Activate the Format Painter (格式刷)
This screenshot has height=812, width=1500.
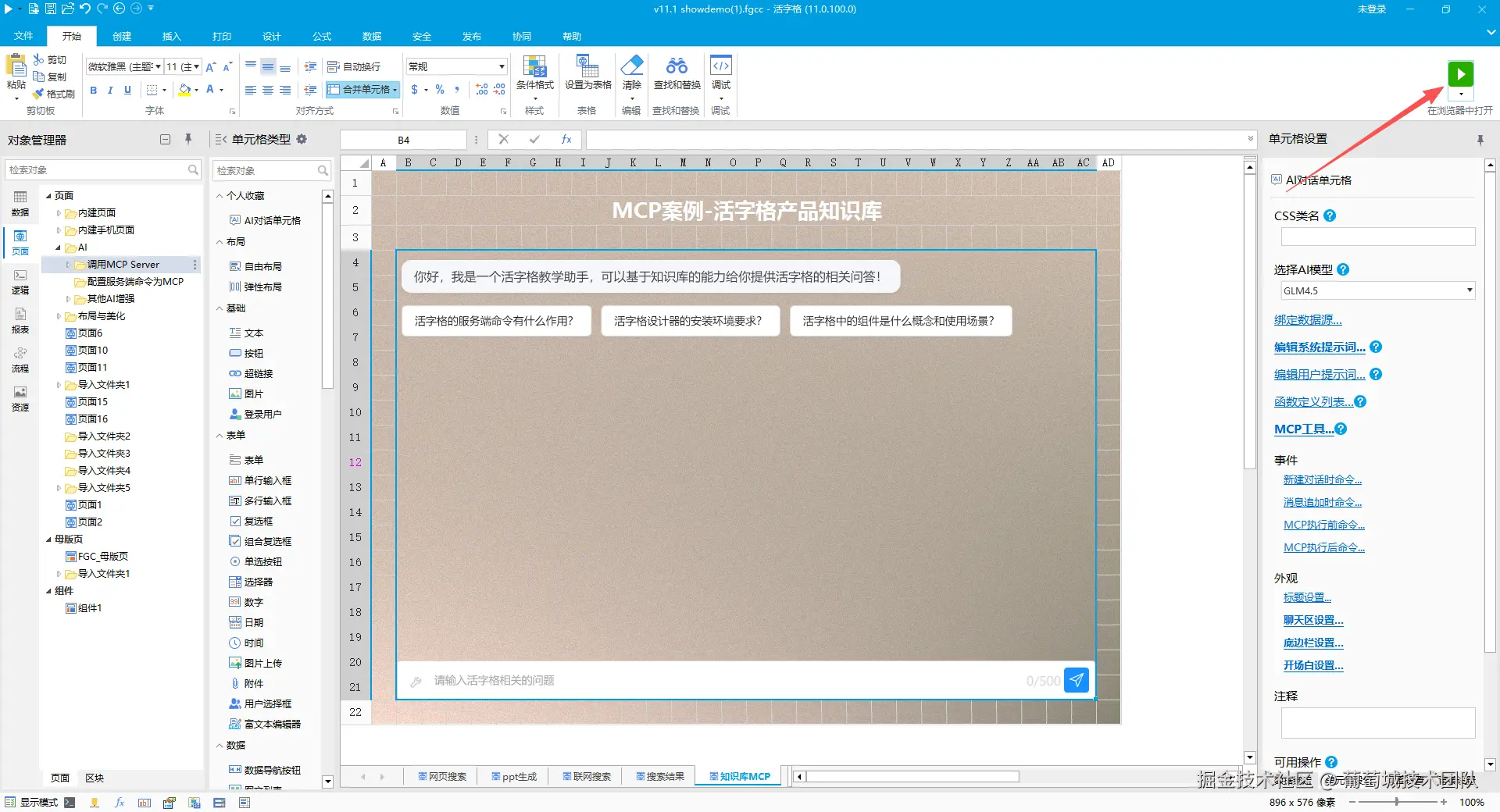(54, 94)
